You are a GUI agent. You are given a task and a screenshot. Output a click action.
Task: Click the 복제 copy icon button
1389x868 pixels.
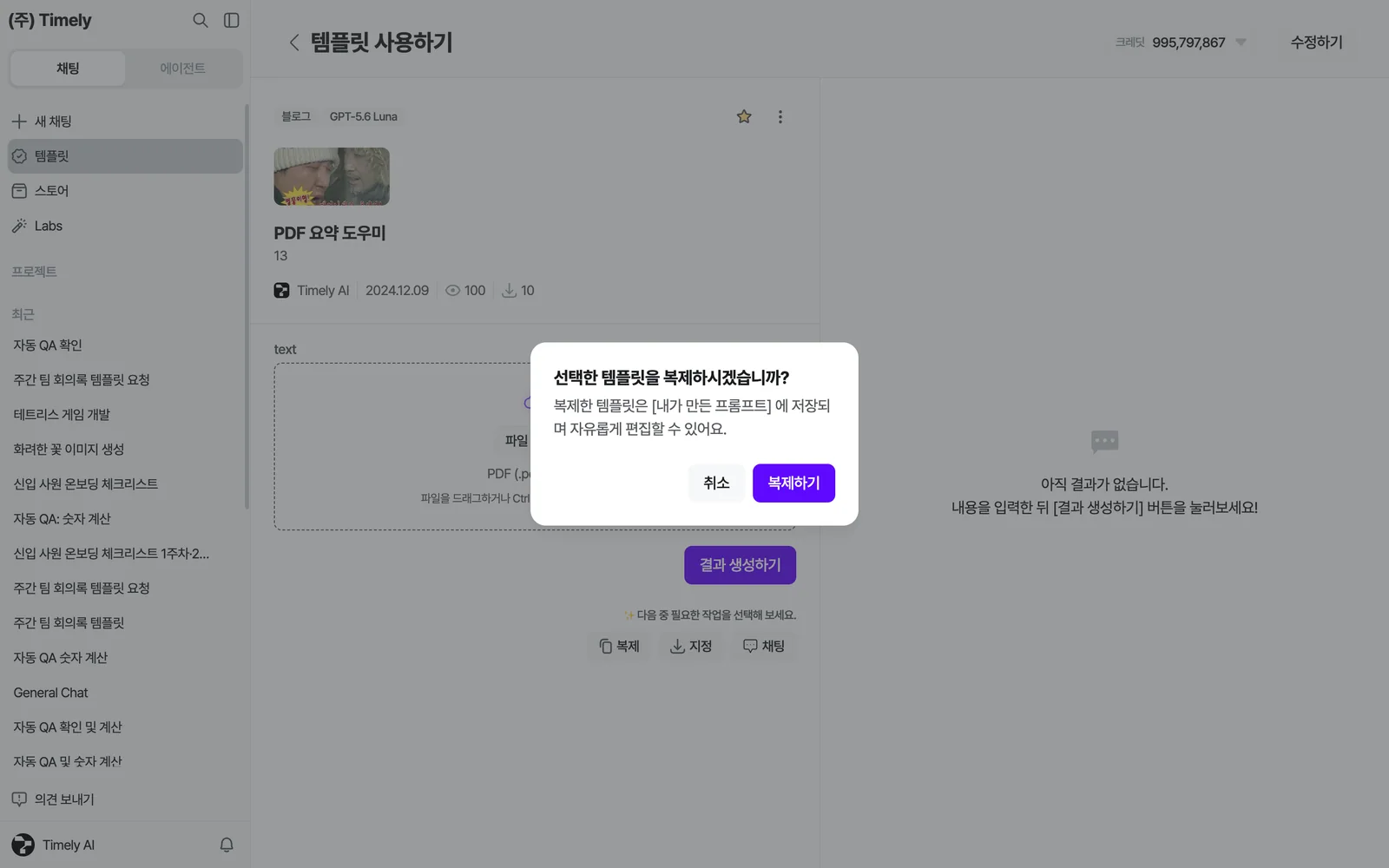pyautogui.click(x=619, y=647)
